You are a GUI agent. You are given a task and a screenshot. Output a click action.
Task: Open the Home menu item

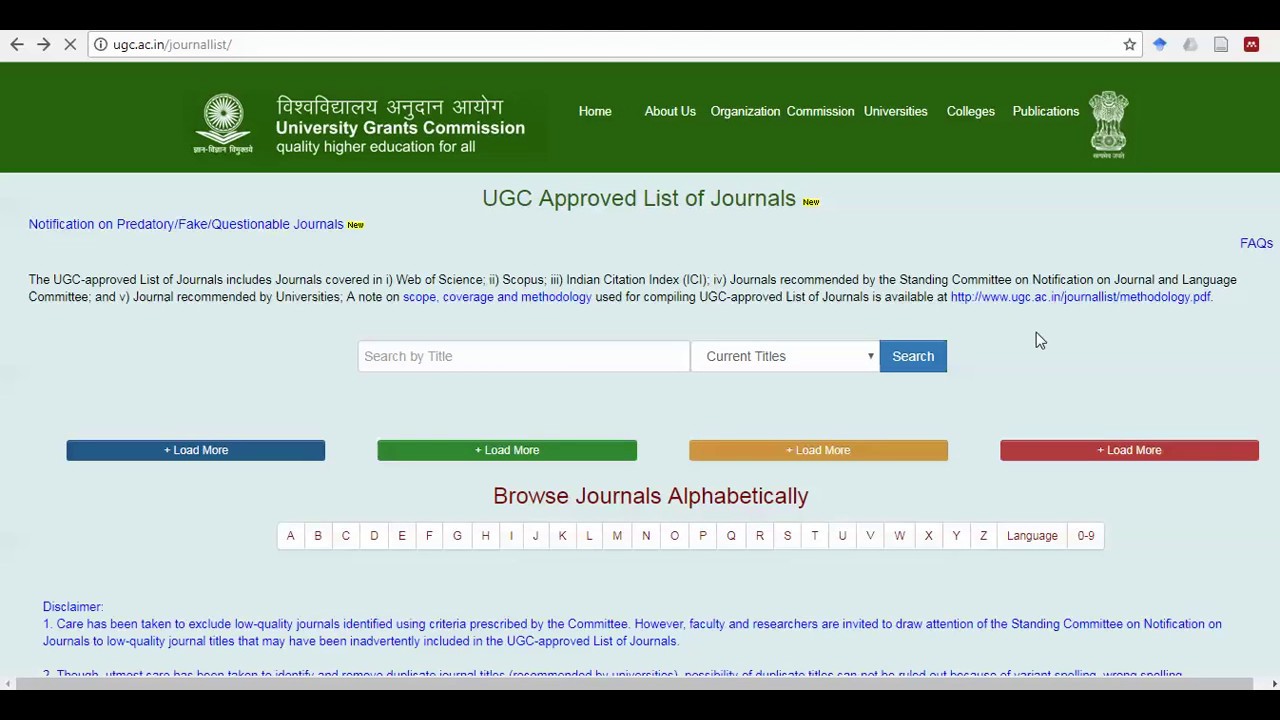[x=595, y=111]
